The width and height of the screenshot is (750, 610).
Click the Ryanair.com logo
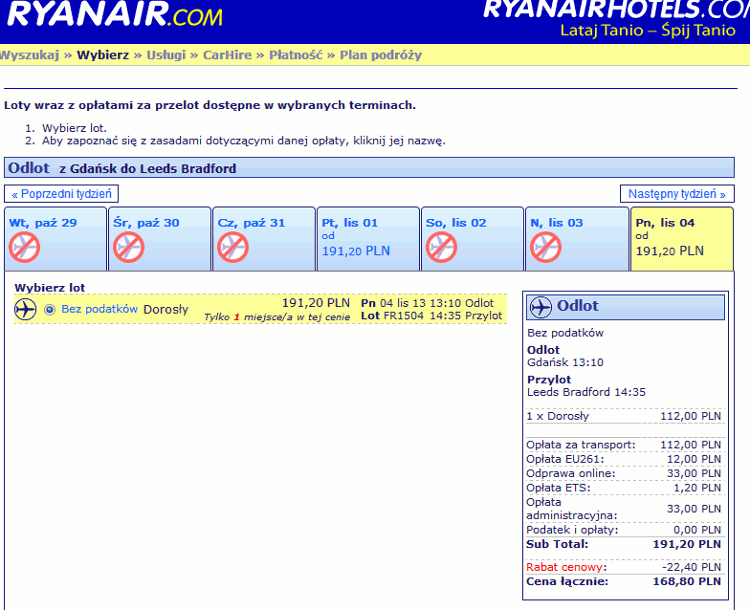(x=115, y=14)
